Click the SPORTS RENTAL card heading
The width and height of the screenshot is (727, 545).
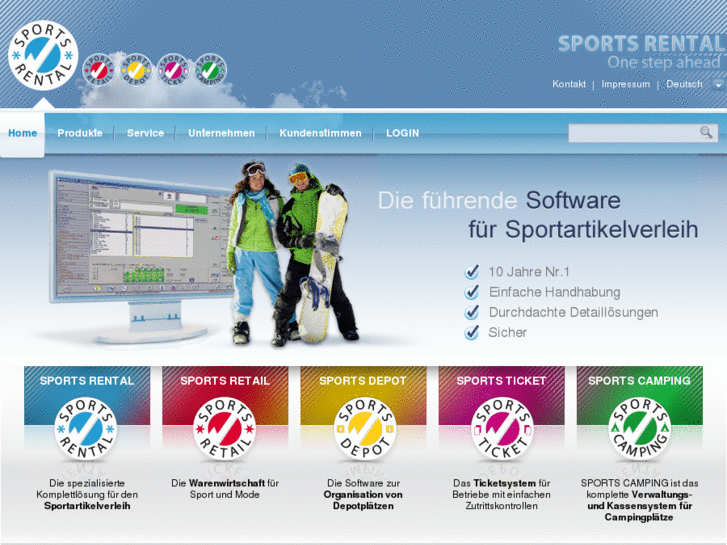click(87, 381)
